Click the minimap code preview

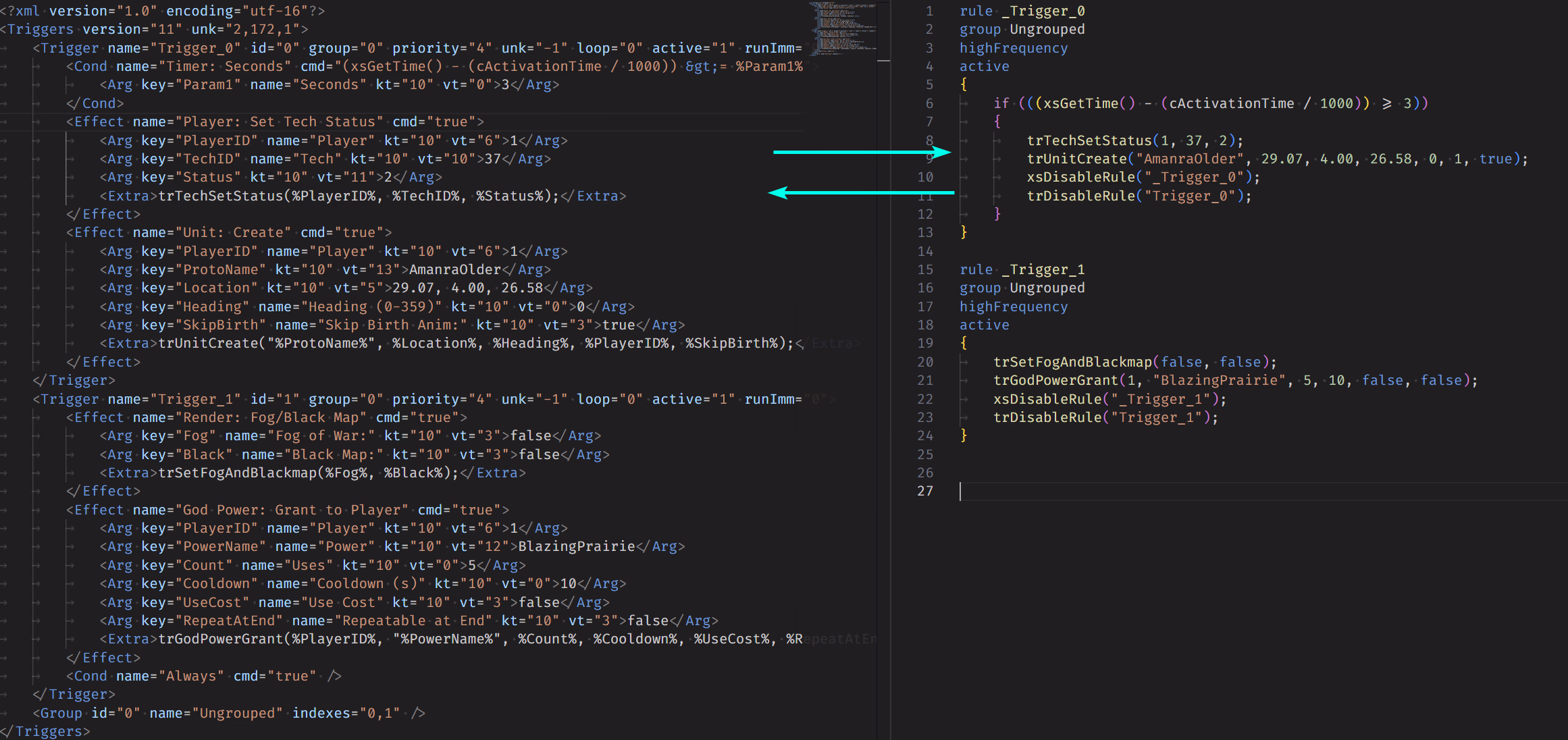843,27
